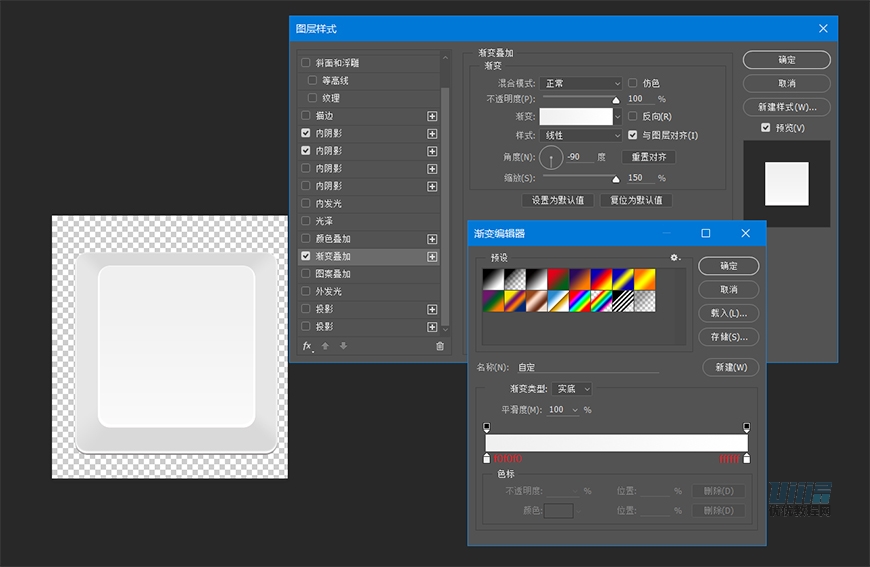Click the 重置对齐 button

648,157
